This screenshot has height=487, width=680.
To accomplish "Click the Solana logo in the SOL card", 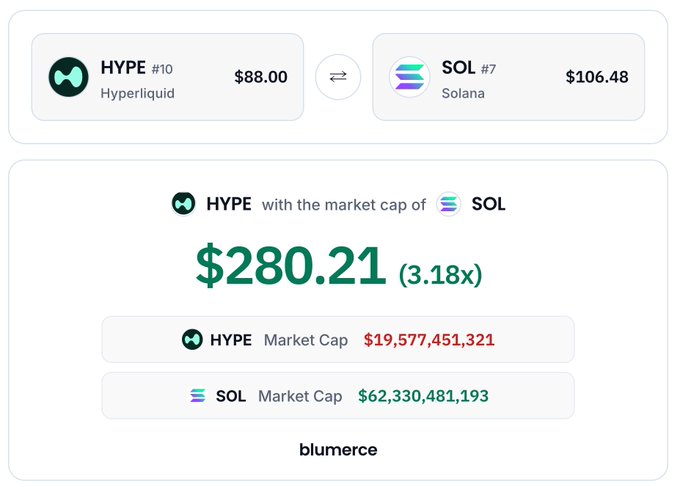I will (x=409, y=77).
